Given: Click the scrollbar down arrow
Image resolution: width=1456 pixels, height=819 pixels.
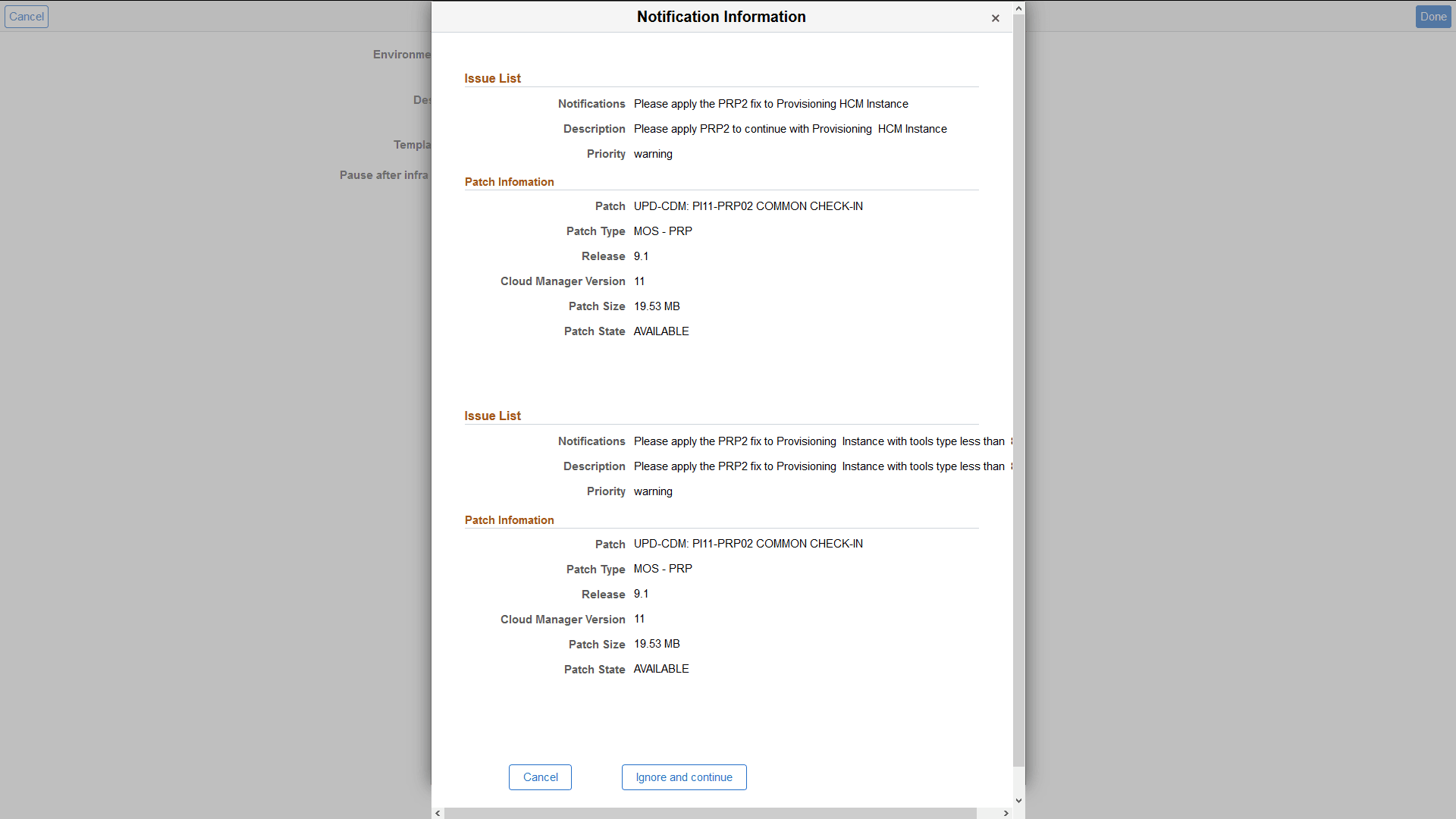Looking at the screenshot, I should (1018, 800).
